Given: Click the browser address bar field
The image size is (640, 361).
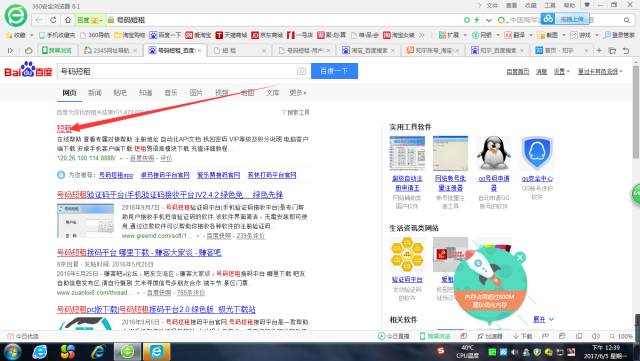Looking at the screenshot, I should coord(286,20).
